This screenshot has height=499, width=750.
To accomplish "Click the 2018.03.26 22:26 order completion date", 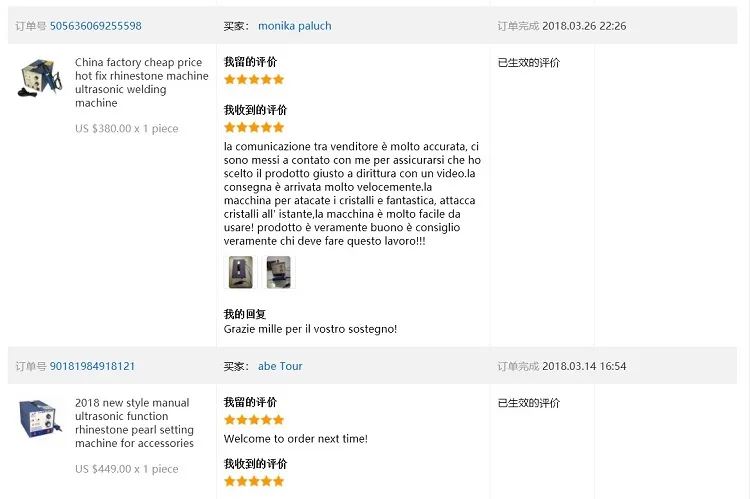I will point(584,26).
